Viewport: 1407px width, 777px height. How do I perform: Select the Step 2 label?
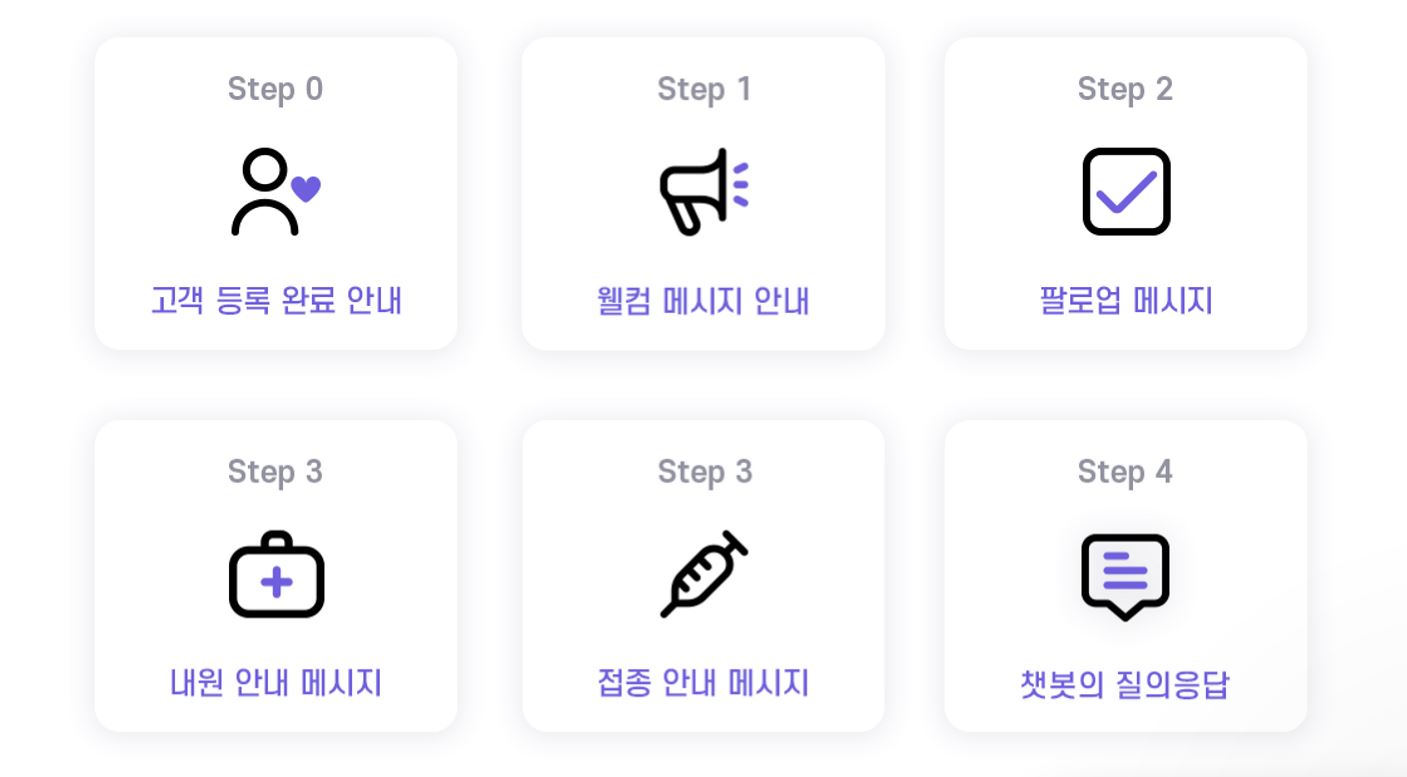click(x=1125, y=89)
